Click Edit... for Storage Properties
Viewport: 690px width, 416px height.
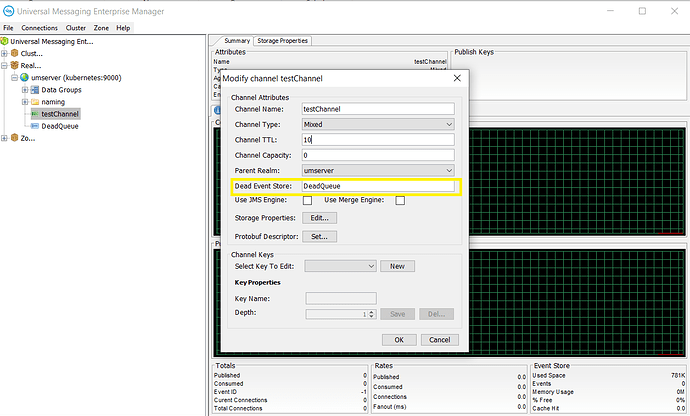click(x=319, y=218)
